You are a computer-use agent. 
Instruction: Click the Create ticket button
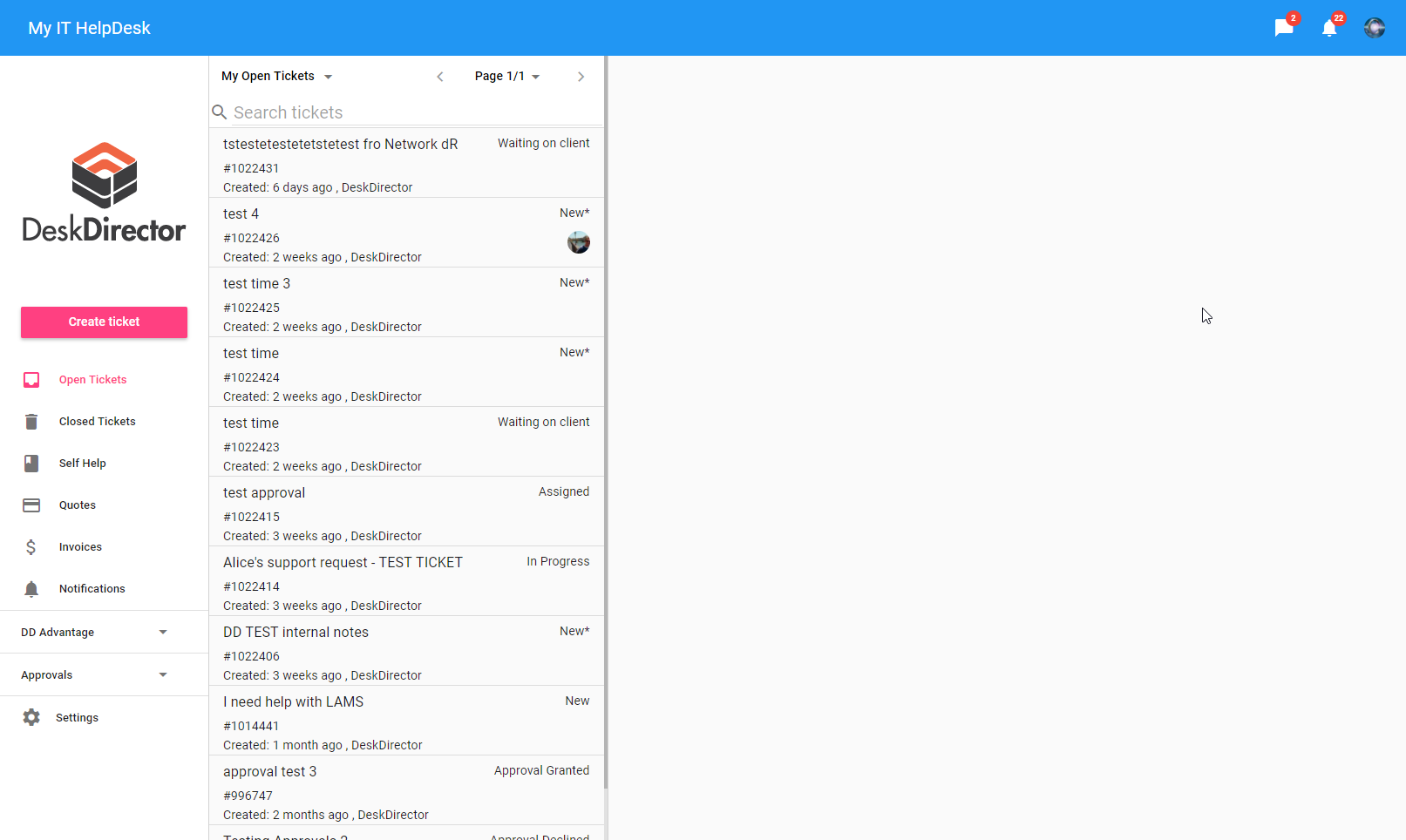[x=104, y=322]
